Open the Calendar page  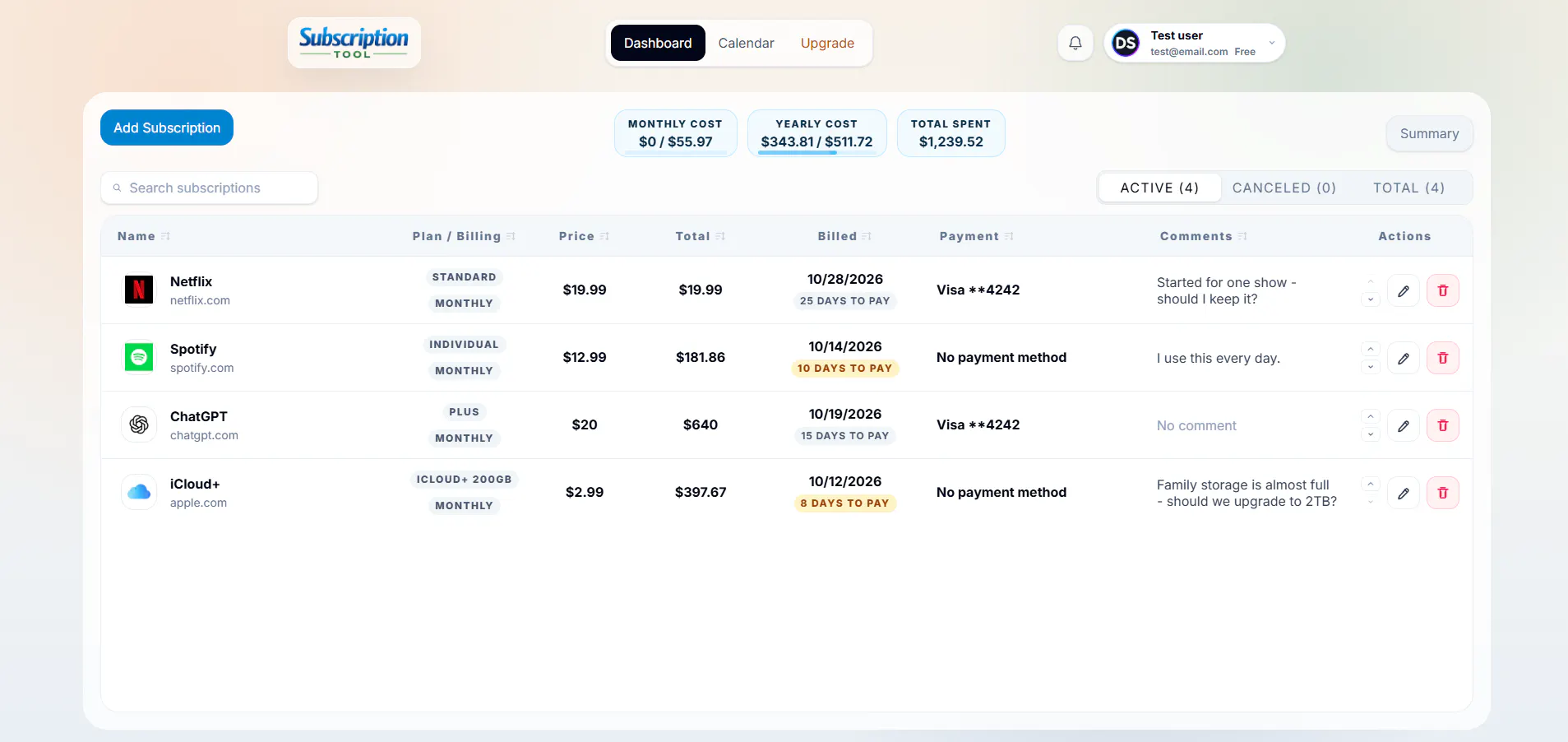746,43
